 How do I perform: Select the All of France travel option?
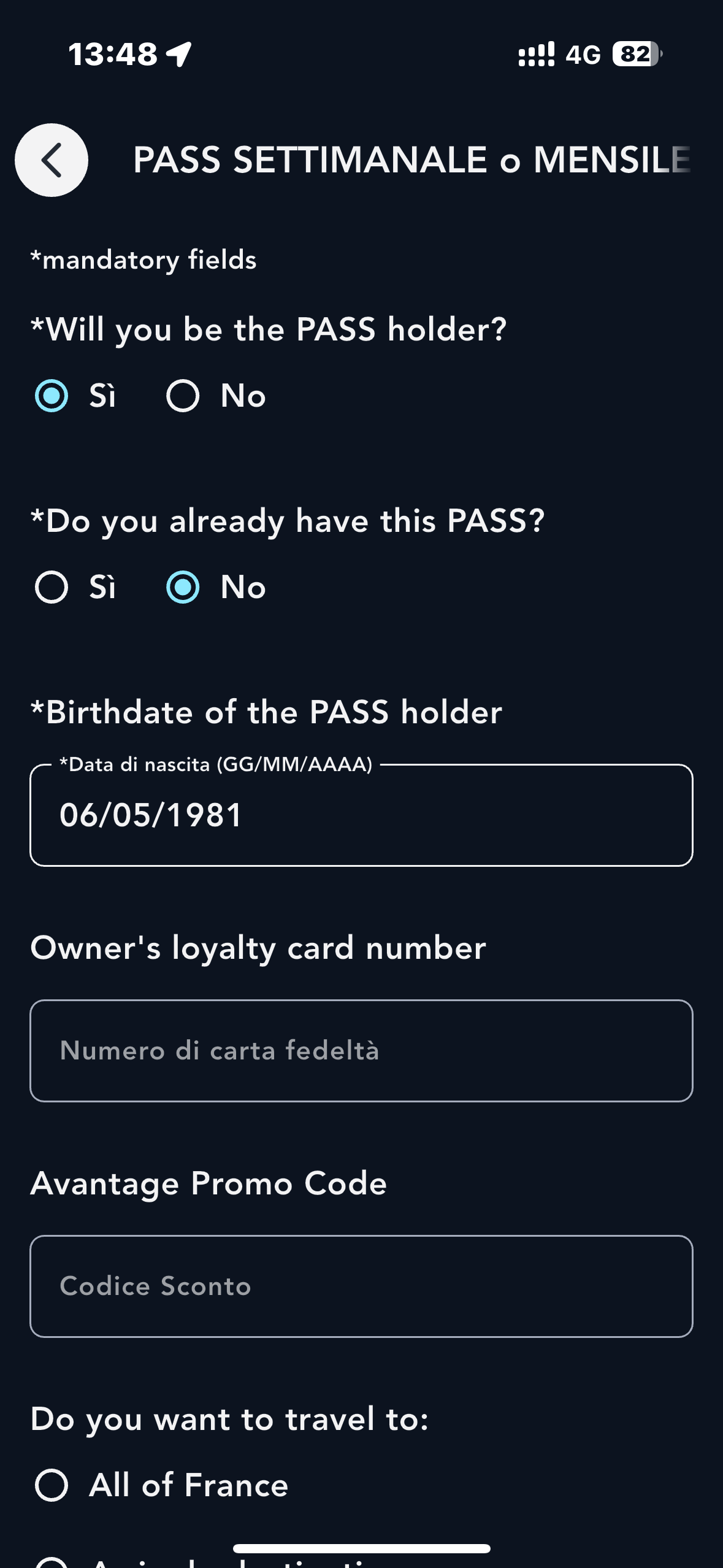52,1485
